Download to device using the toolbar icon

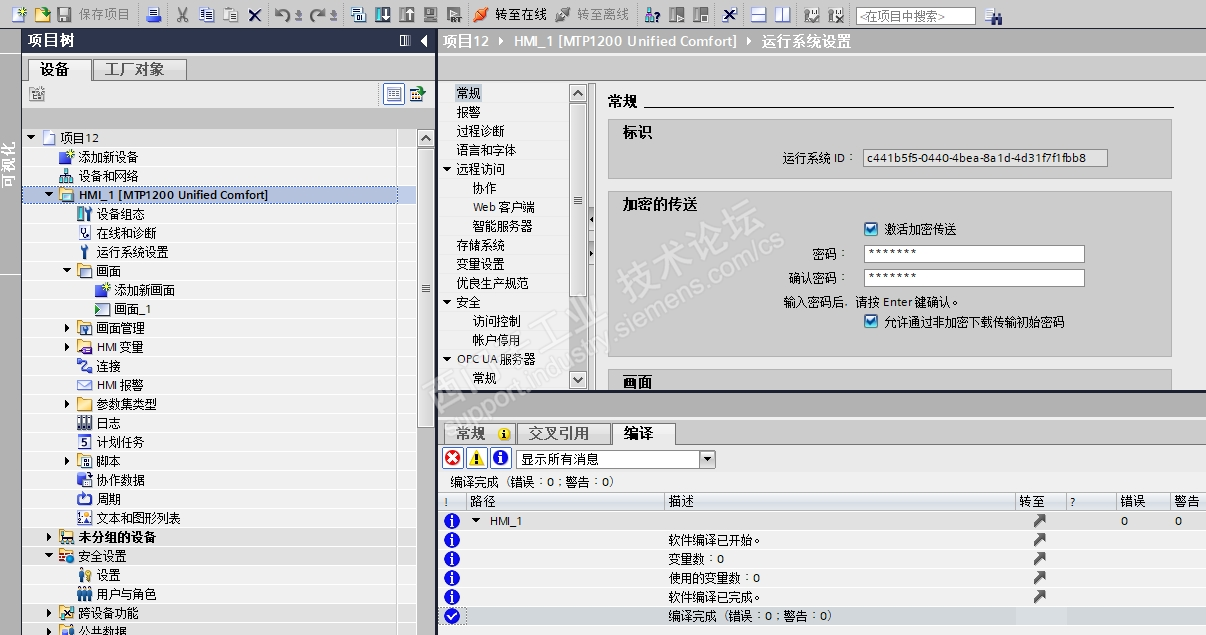[382, 15]
